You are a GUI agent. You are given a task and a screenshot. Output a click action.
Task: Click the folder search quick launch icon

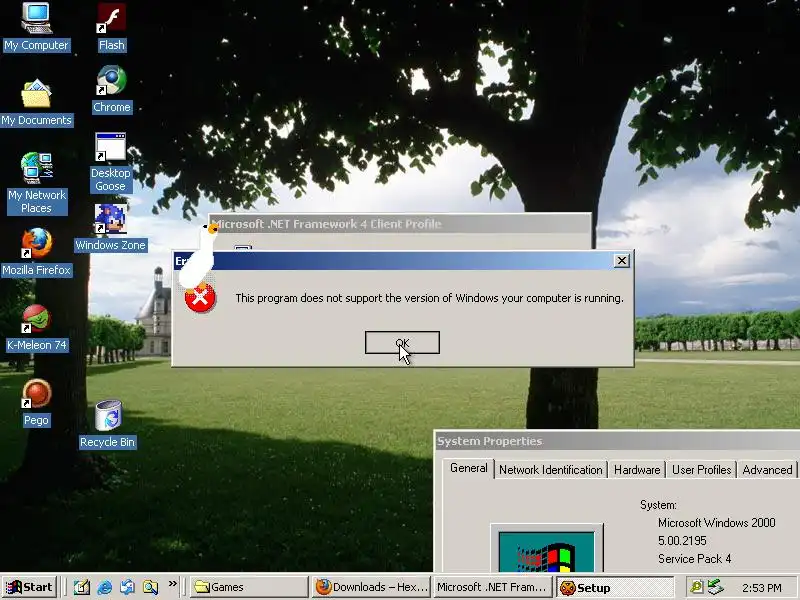coord(150,587)
